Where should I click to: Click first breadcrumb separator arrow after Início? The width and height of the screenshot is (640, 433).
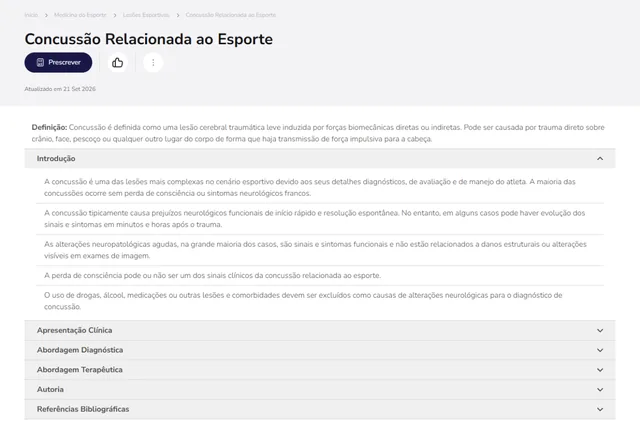[46, 15]
